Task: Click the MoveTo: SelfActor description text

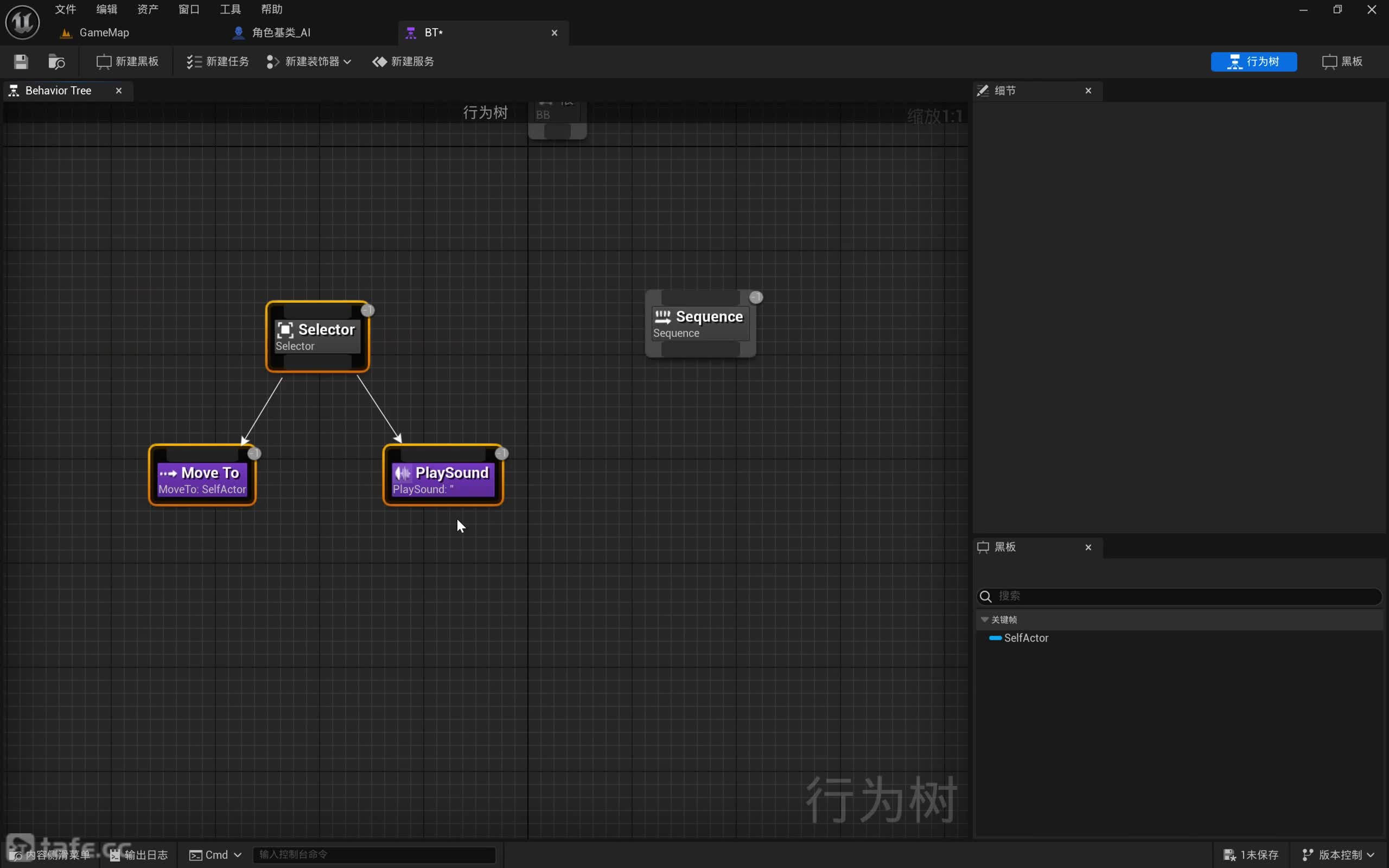Action: [202, 489]
